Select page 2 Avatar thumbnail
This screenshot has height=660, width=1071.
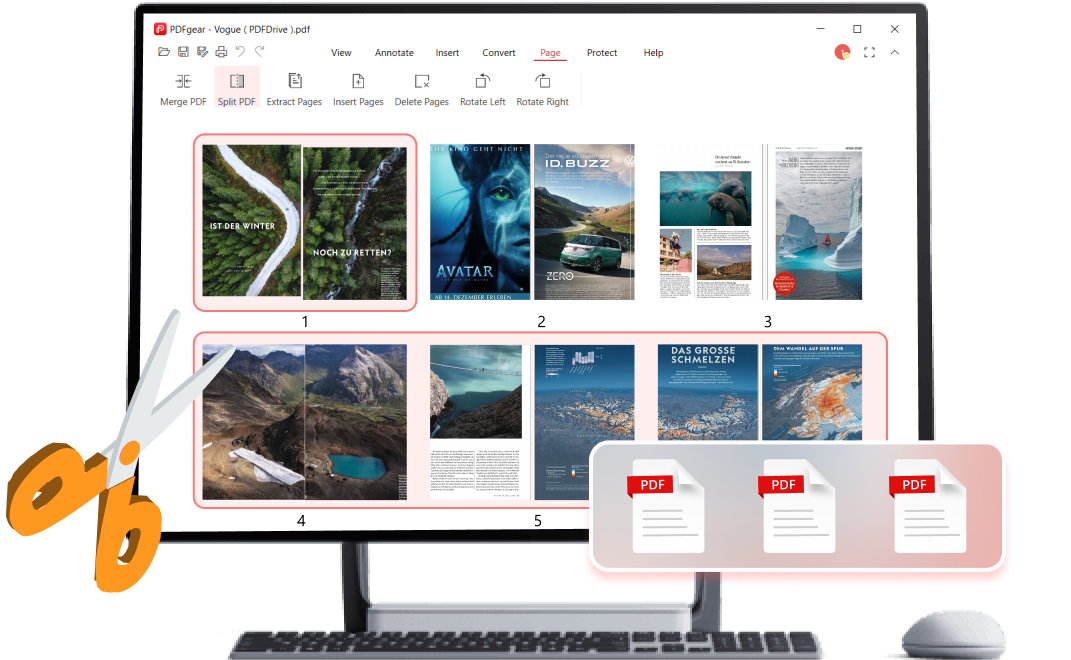(x=532, y=222)
